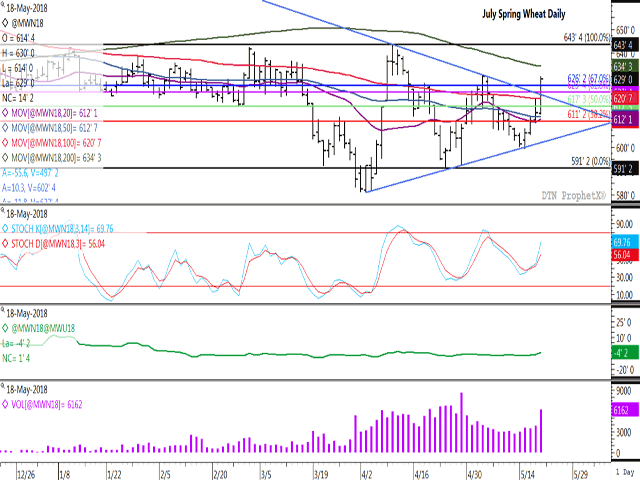The width and height of the screenshot is (640, 480).
Task: Click the blue diamond beside STOCH K
Action: click(5, 229)
